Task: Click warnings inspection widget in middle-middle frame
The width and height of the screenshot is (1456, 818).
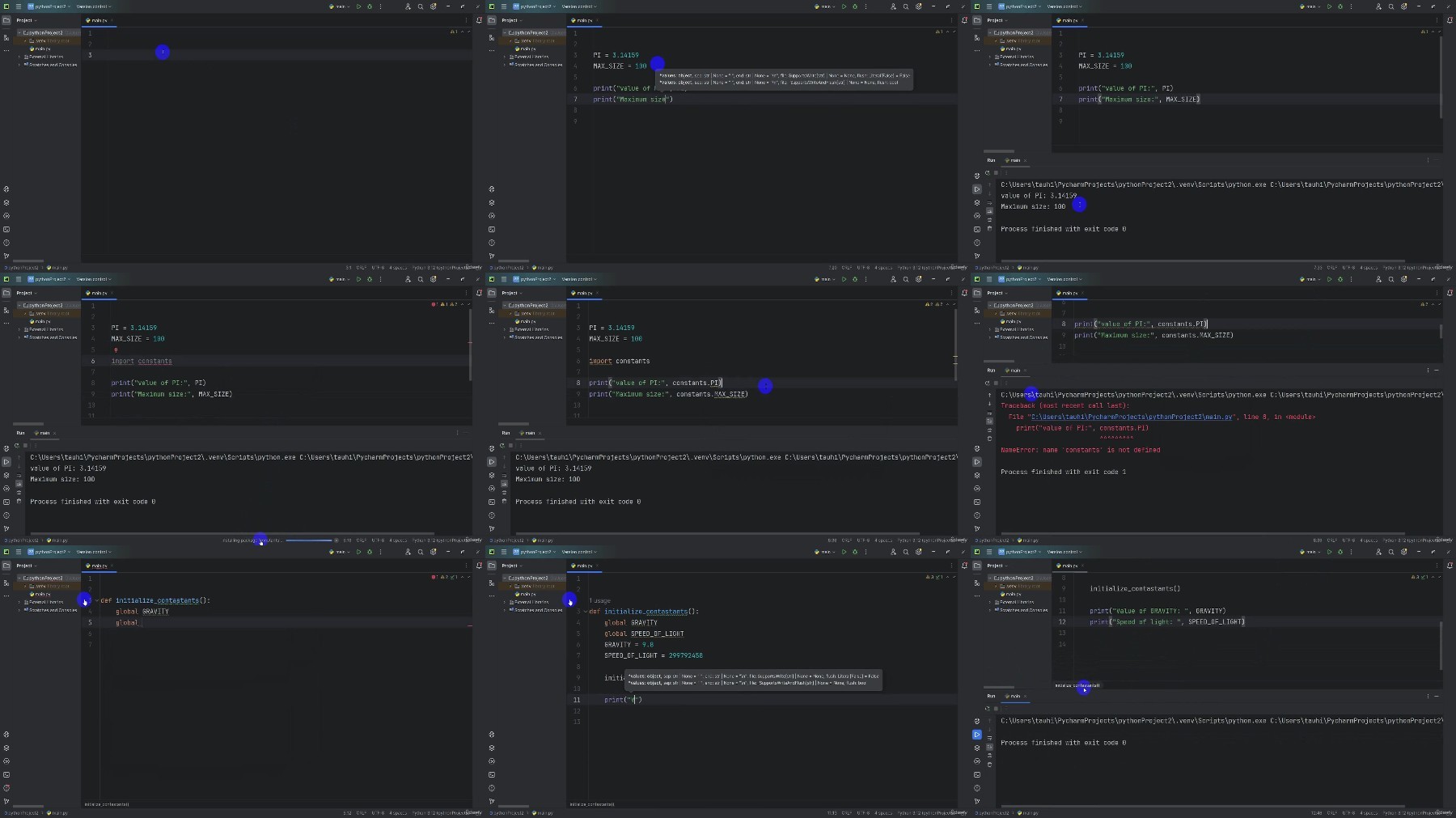Action: click(938, 305)
